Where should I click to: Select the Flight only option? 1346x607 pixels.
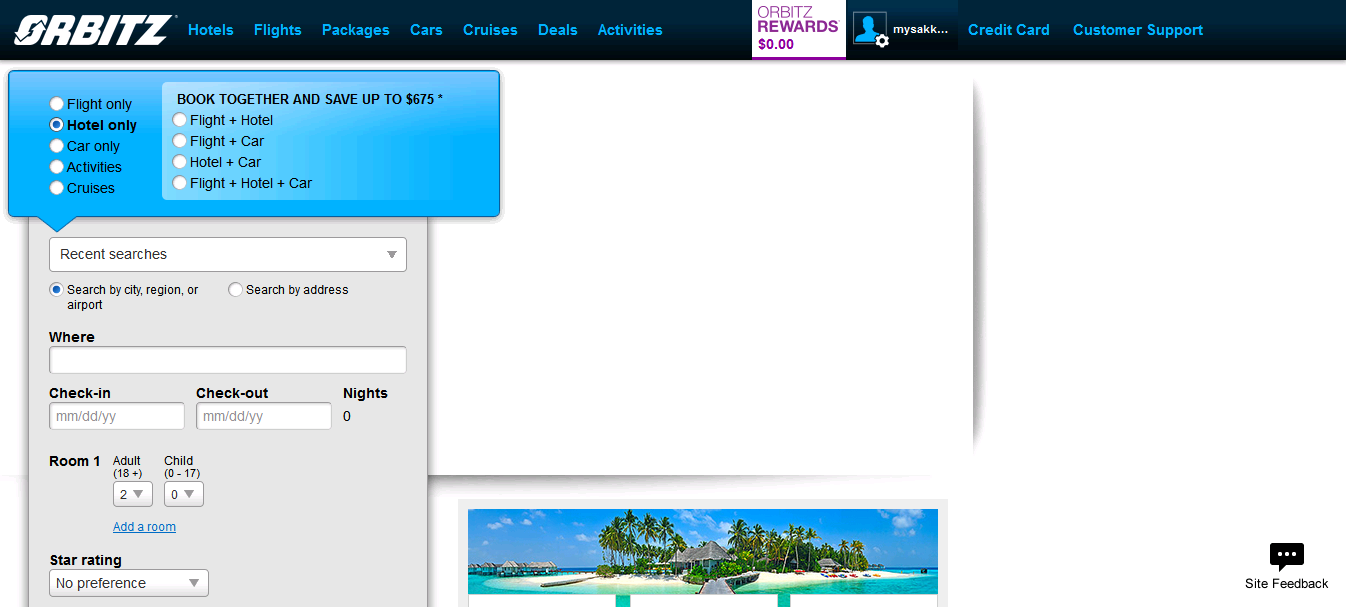click(x=57, y=104)
